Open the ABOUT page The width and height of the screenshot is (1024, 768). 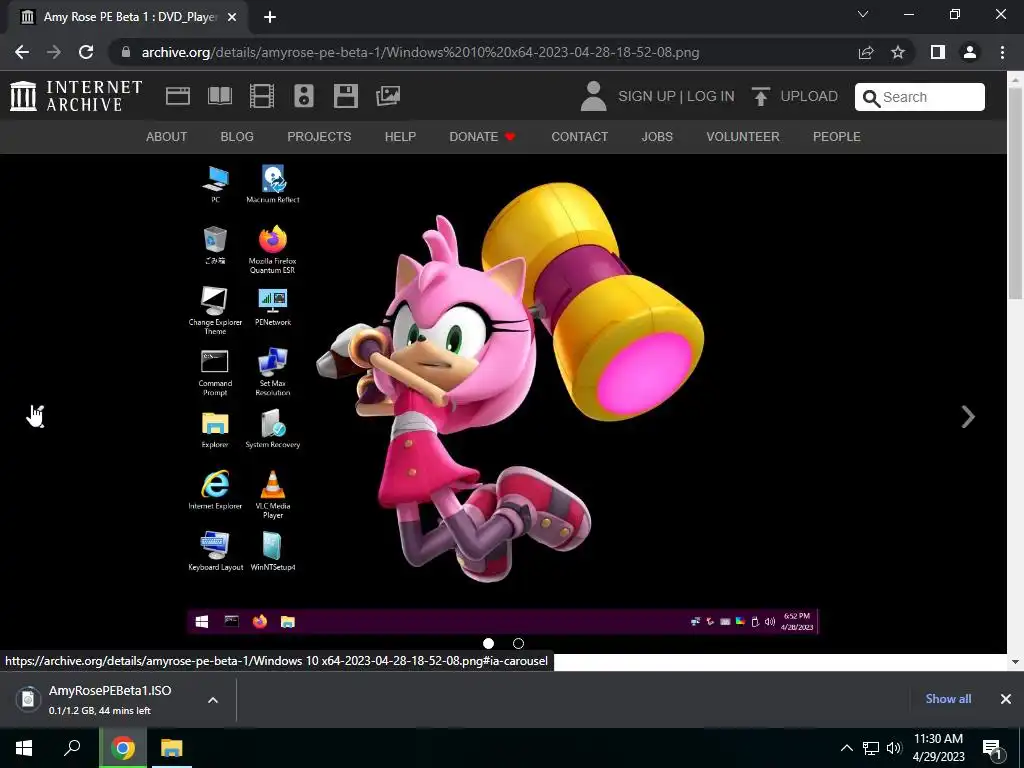pyautogui.click(x=167, y=136)
